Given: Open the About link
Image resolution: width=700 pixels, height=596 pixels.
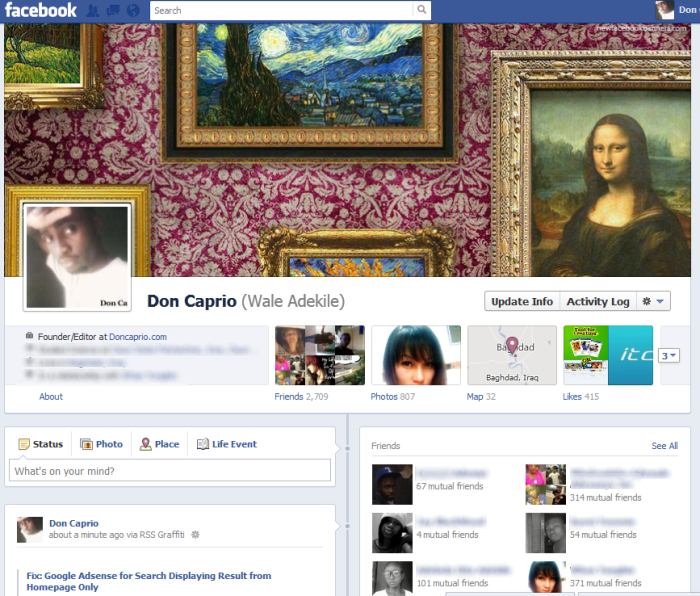Looking at the screenshot, I should click(51, 396).
